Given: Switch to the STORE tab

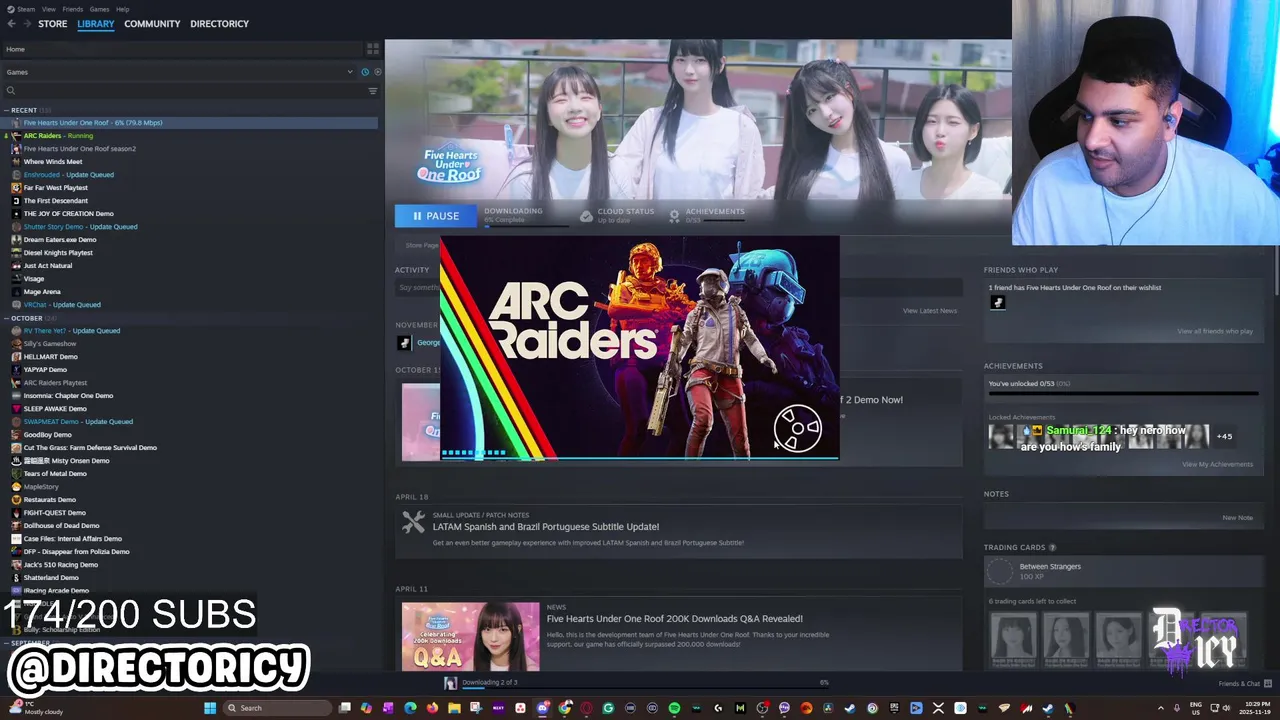Looking at the screenshot, I should pos(53,24).
